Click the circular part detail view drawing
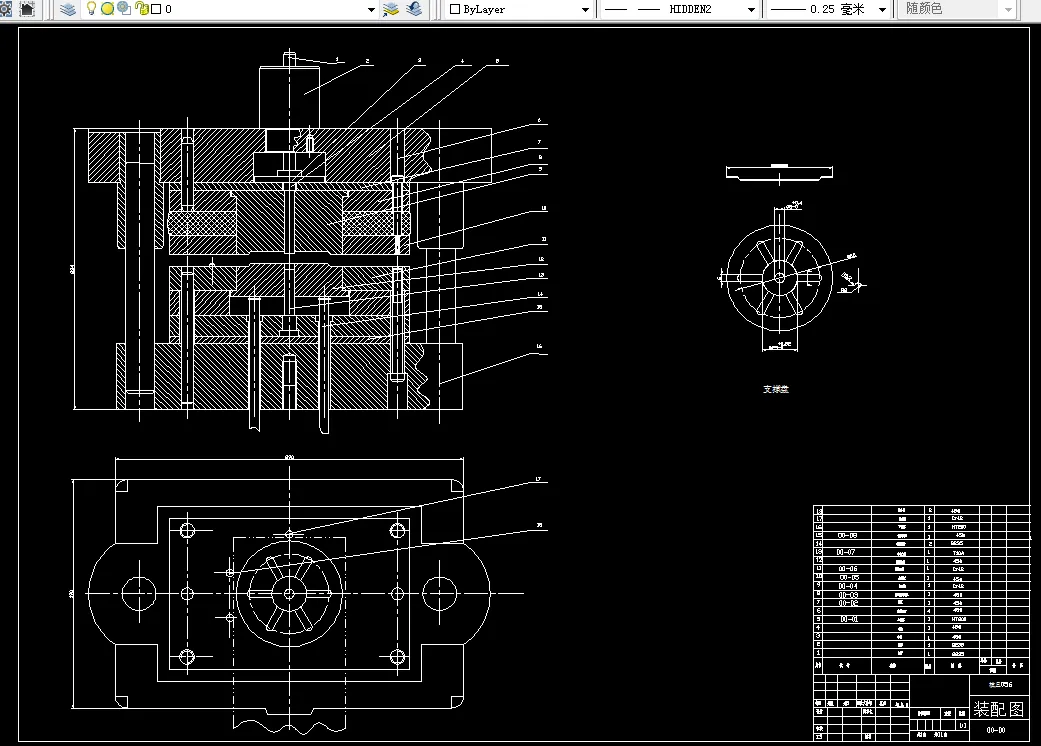Image resolution: width=1041 pixels, height=746 pixels. (779, 277)
